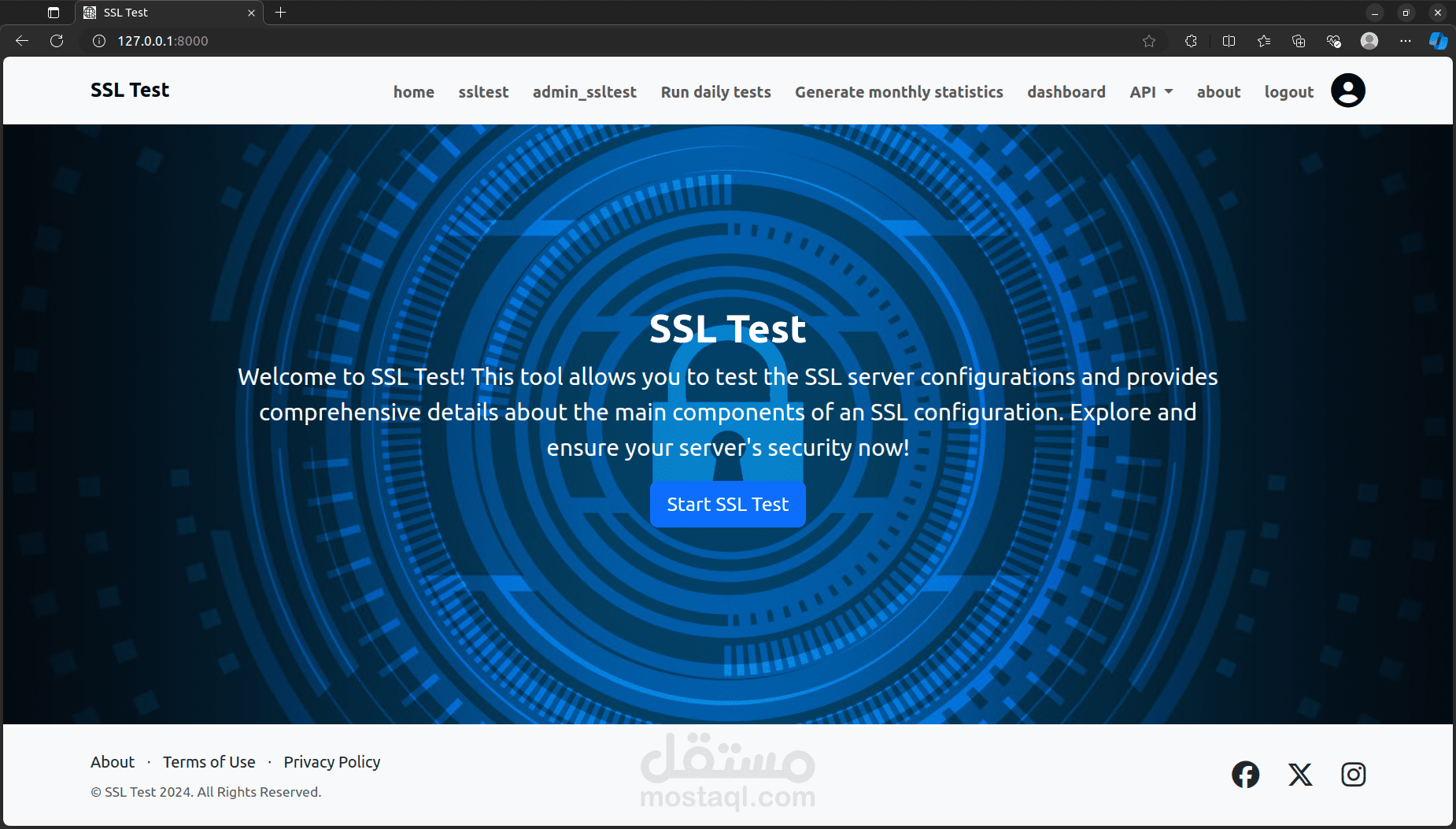Open the browser profile account icon
The height and width of the screenshot is (829, 1456).
tap(1369, 41)
